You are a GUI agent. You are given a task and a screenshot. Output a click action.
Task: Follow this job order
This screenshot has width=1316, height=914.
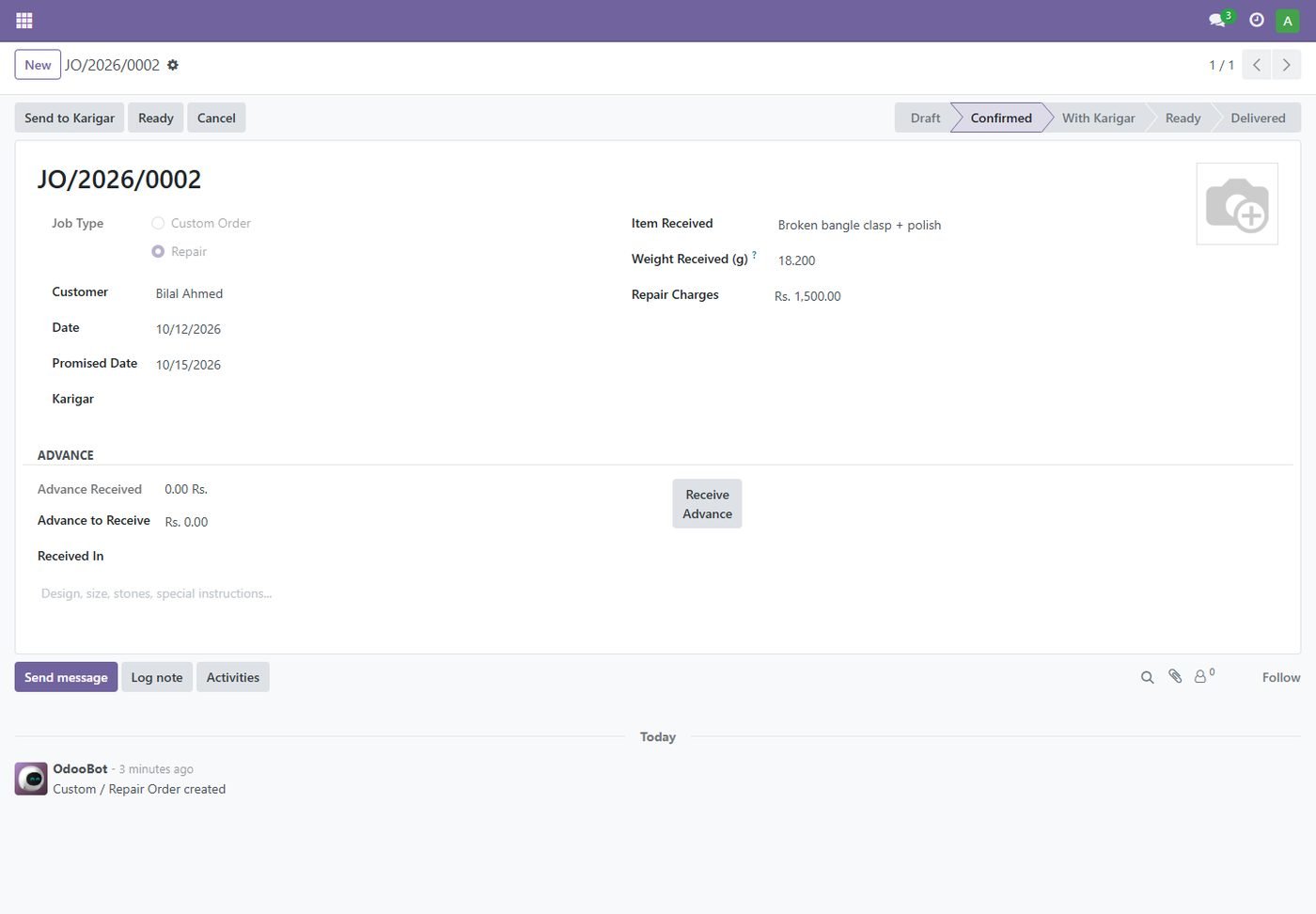click(1281, 677)
